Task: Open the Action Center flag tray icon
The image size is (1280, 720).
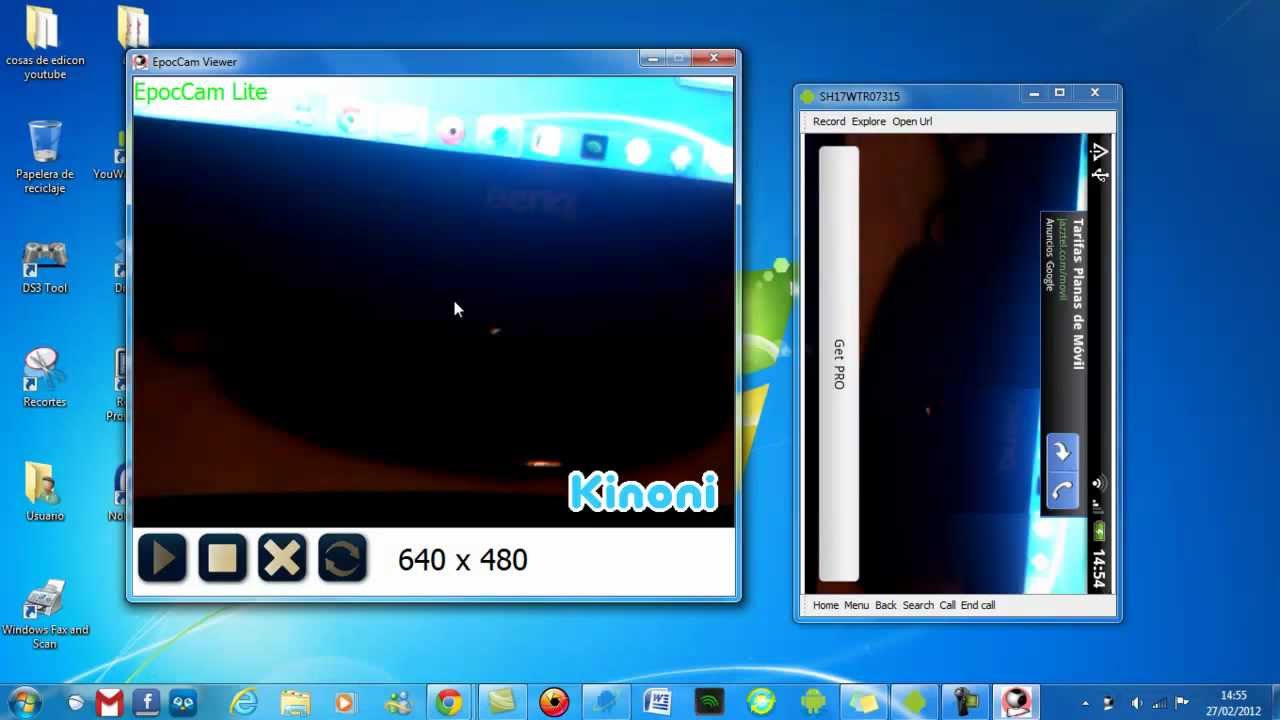Action: (x=1182, y=703)
